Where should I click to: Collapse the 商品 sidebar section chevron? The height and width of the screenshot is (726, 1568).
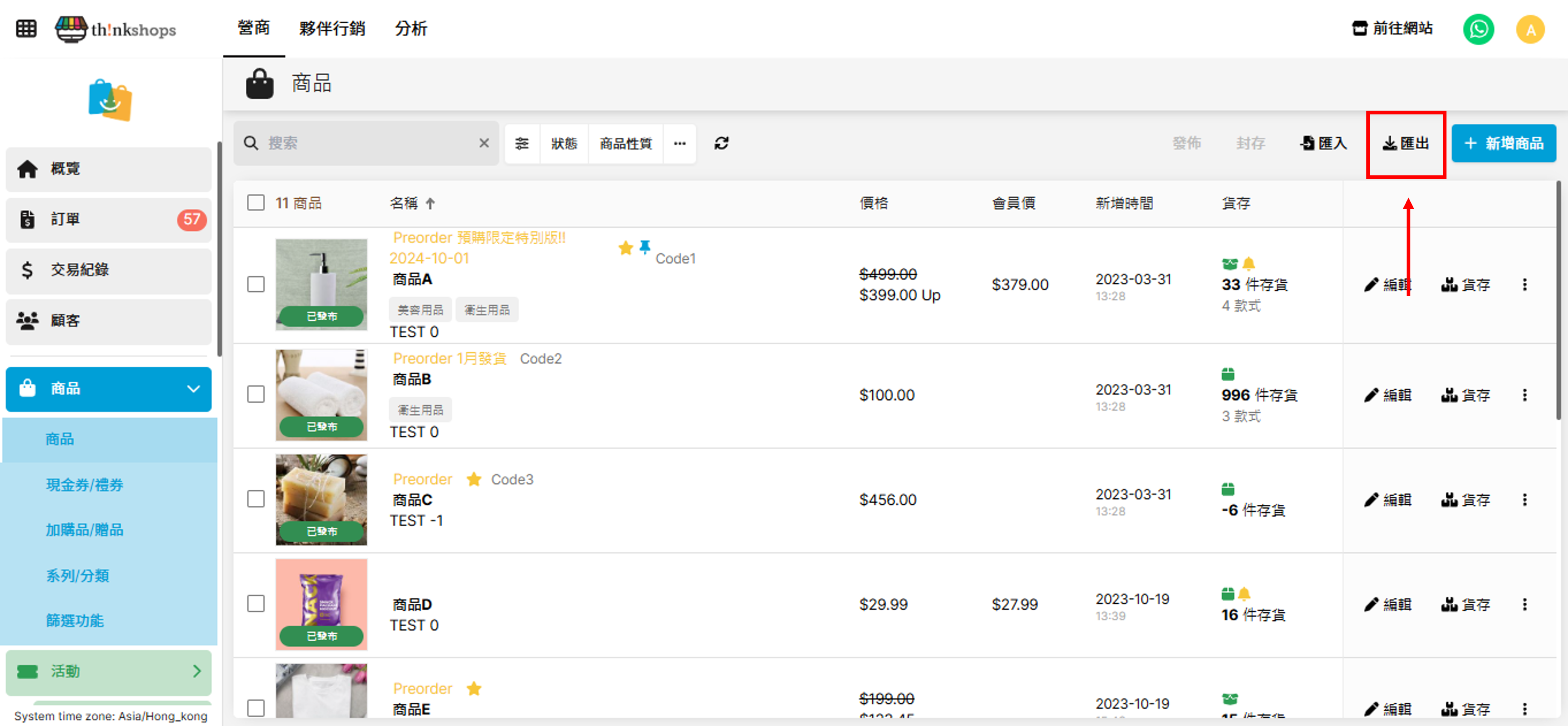(x=193, y=388)
